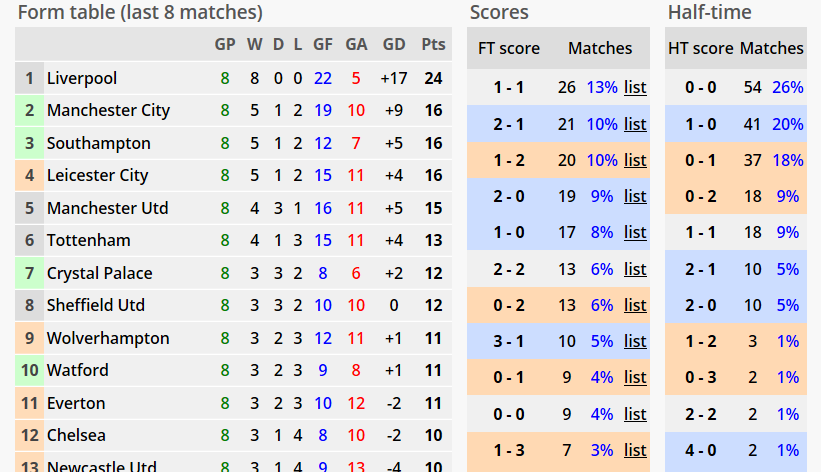Open the list link for 3 - 1 score
The height and width of the screenshot is (472, 821).
(635, 342)
